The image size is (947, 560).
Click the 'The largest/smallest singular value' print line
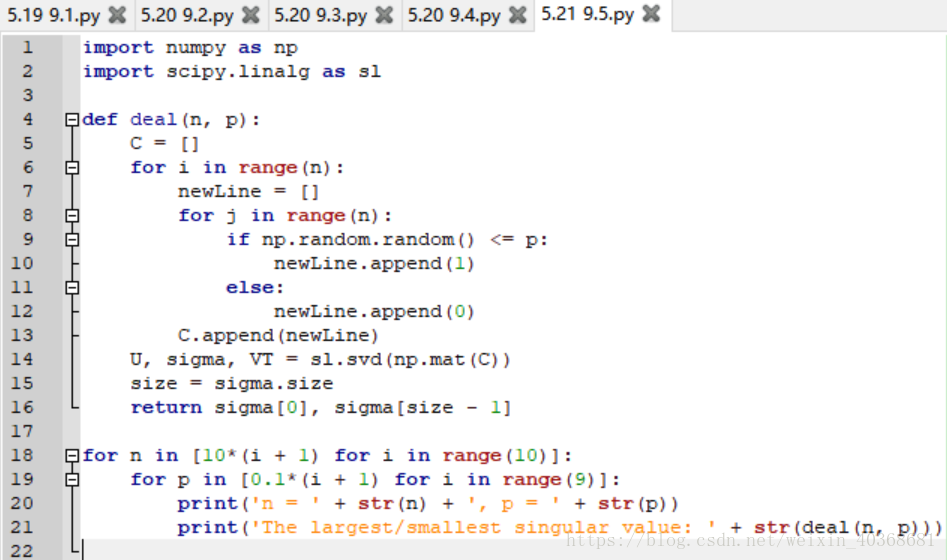point(559,527)
